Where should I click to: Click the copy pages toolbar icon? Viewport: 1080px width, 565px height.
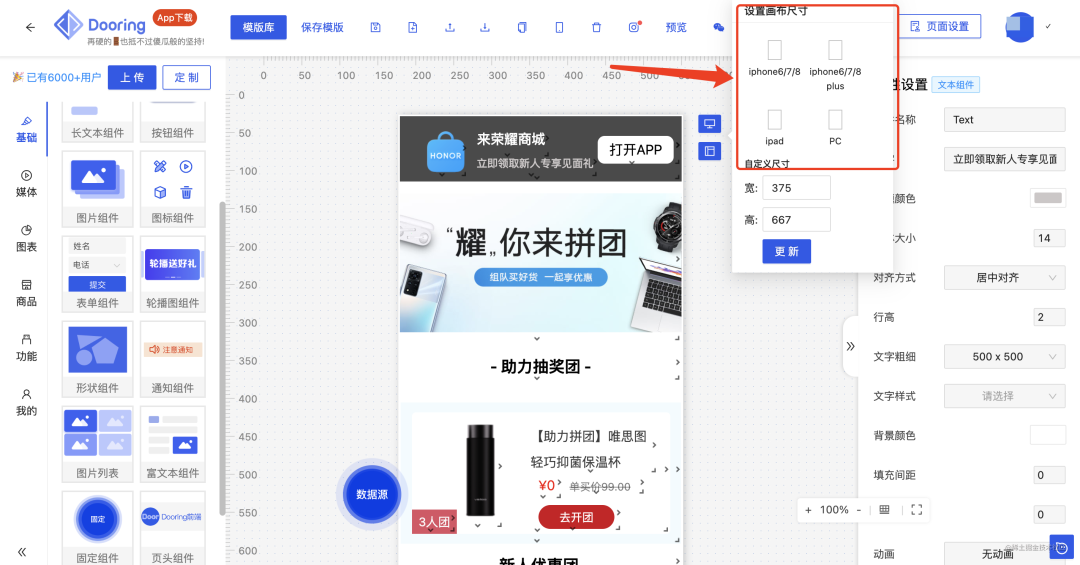[x=522, y=28]
